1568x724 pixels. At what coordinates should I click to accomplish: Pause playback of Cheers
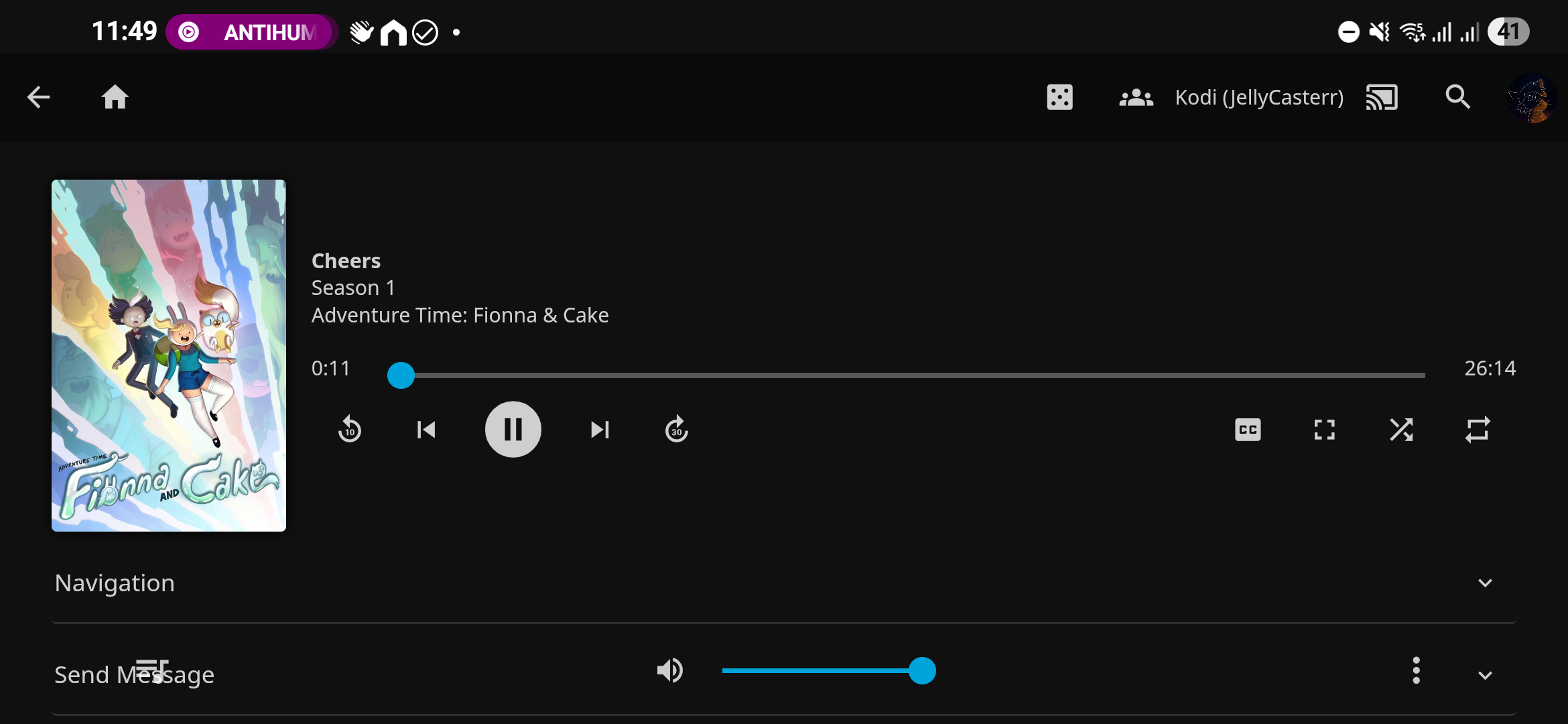point(513,430)
